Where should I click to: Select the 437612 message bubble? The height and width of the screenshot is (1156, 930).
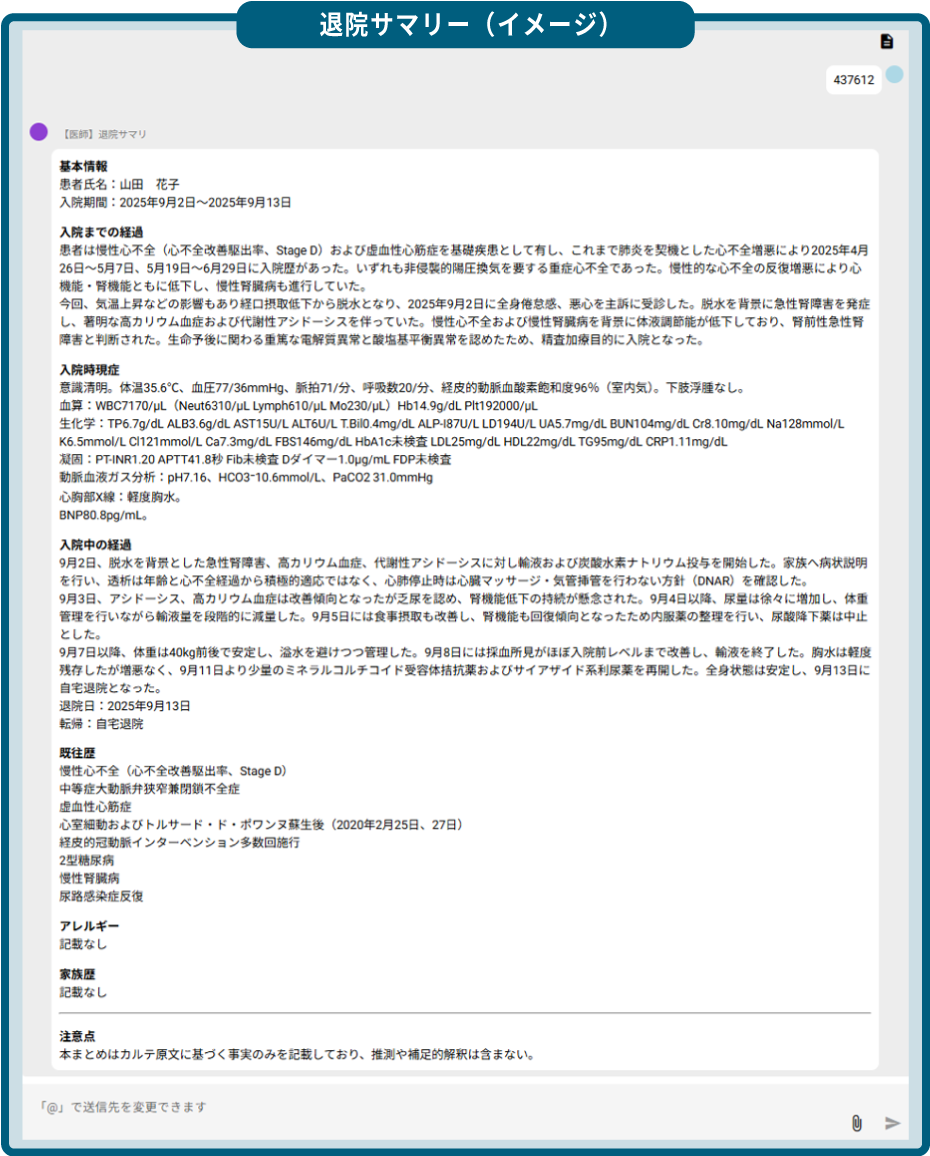(x=853, y=81)
